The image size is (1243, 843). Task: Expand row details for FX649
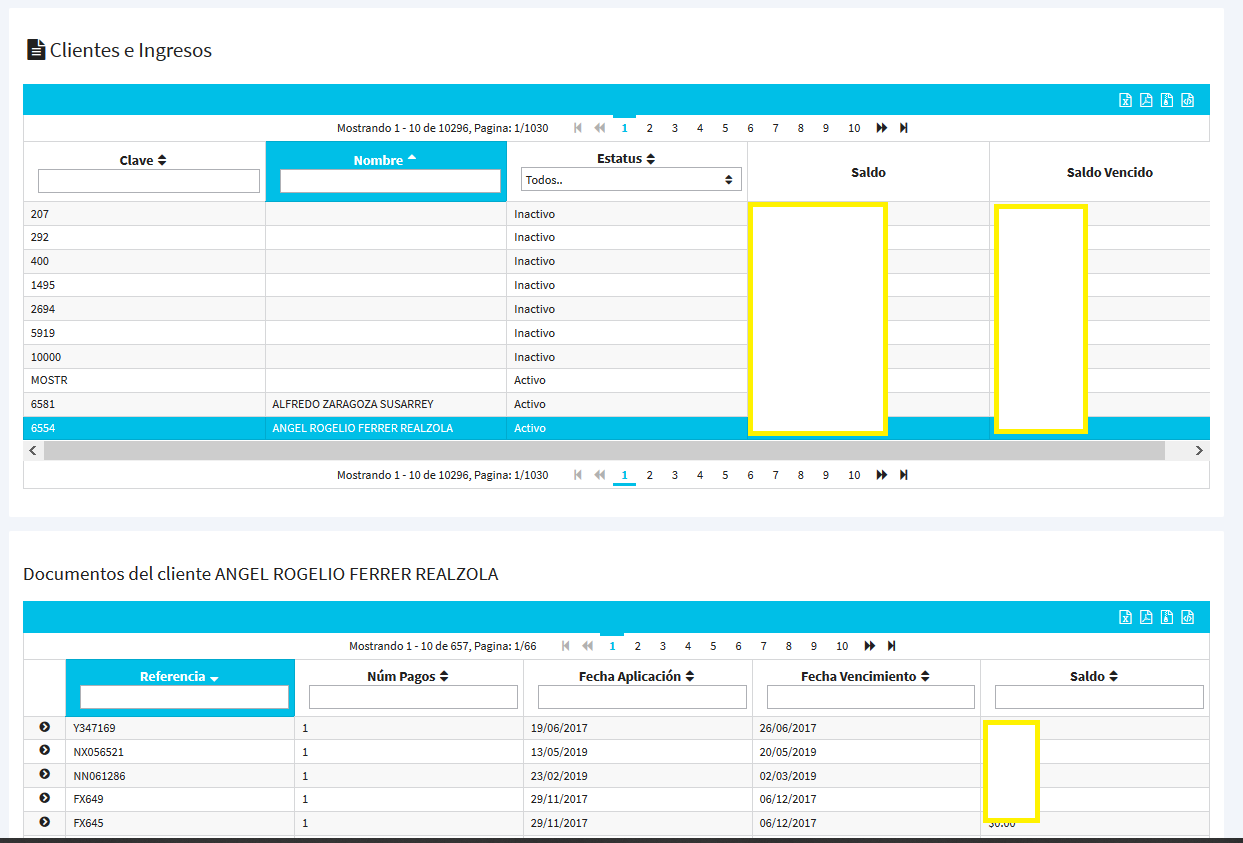[x=44, y=798]
